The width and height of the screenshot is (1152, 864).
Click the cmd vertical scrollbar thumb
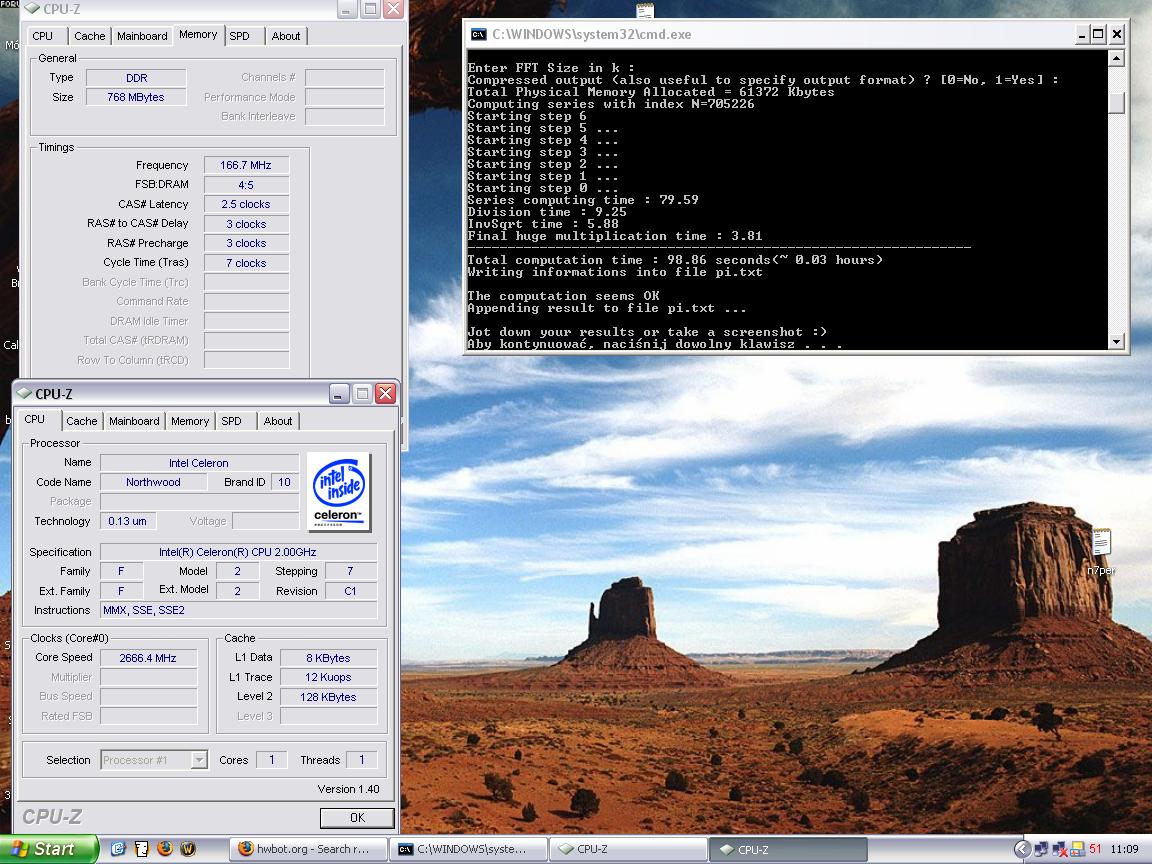(1116, 102)
